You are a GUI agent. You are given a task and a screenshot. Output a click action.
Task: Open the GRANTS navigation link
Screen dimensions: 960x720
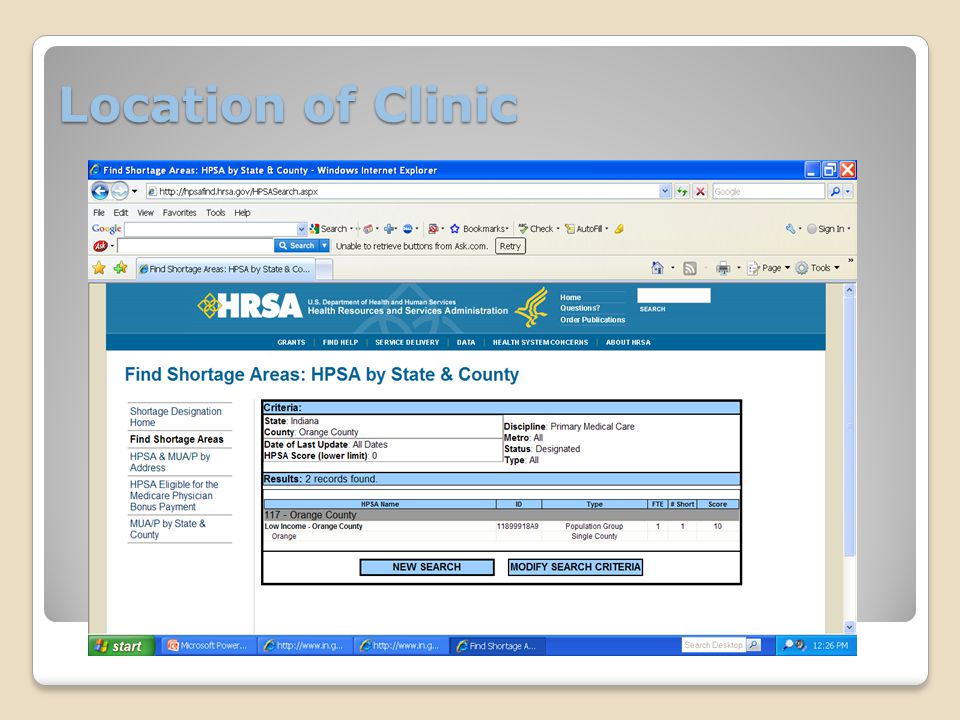click(291, 342)
